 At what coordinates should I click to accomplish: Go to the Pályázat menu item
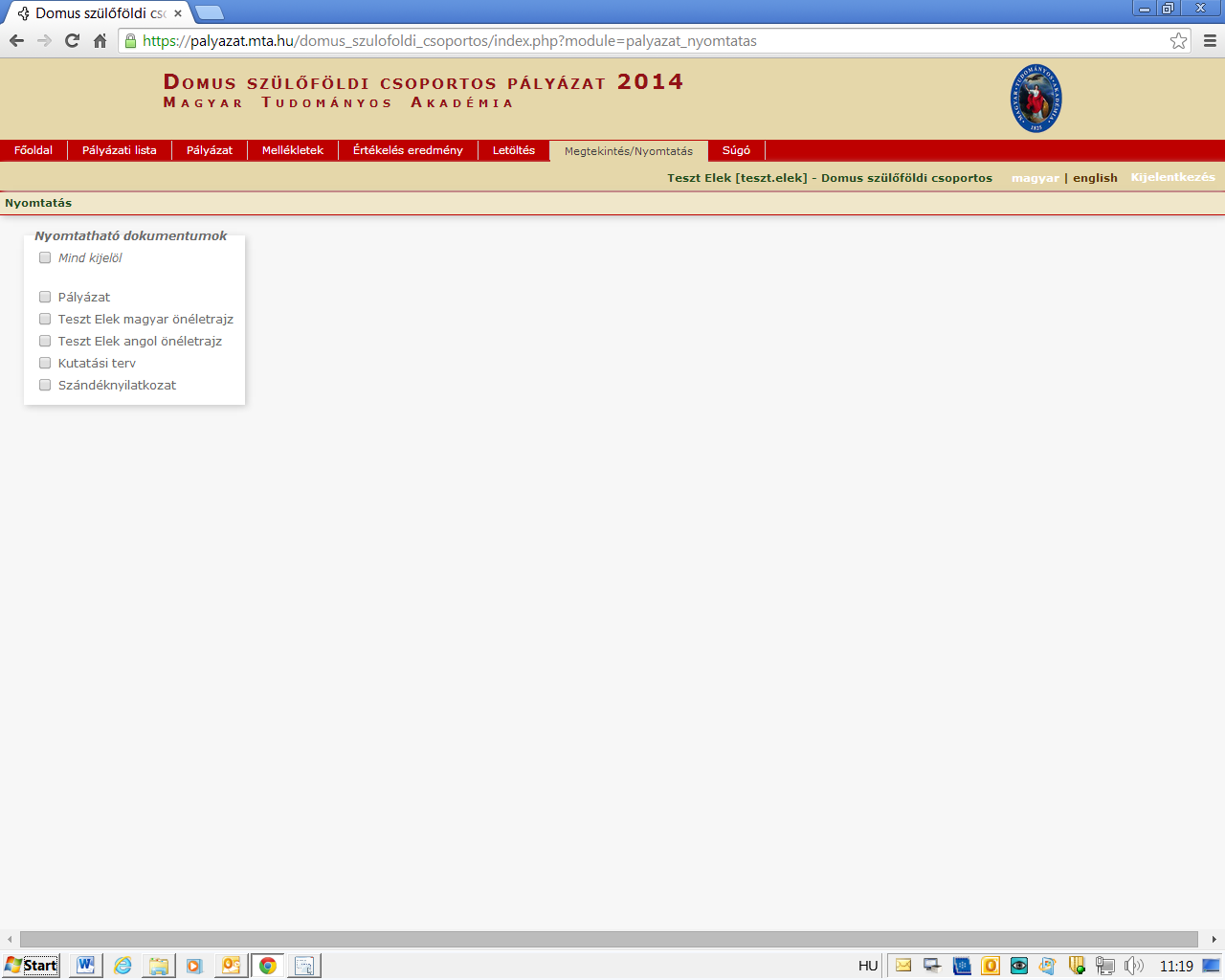(210, 150)
